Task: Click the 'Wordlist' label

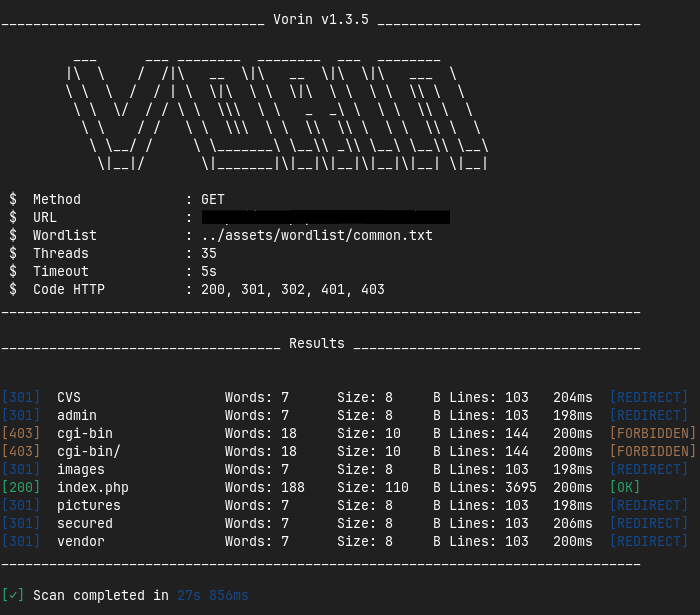Action: pos(65,235)
